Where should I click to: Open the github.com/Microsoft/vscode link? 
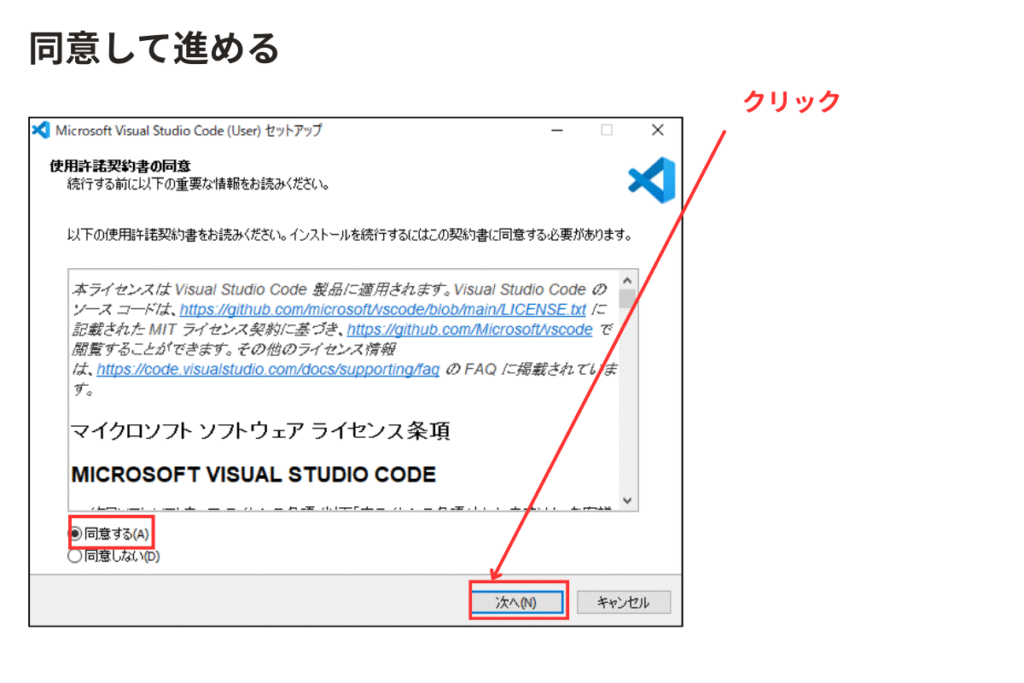point(470,329)
